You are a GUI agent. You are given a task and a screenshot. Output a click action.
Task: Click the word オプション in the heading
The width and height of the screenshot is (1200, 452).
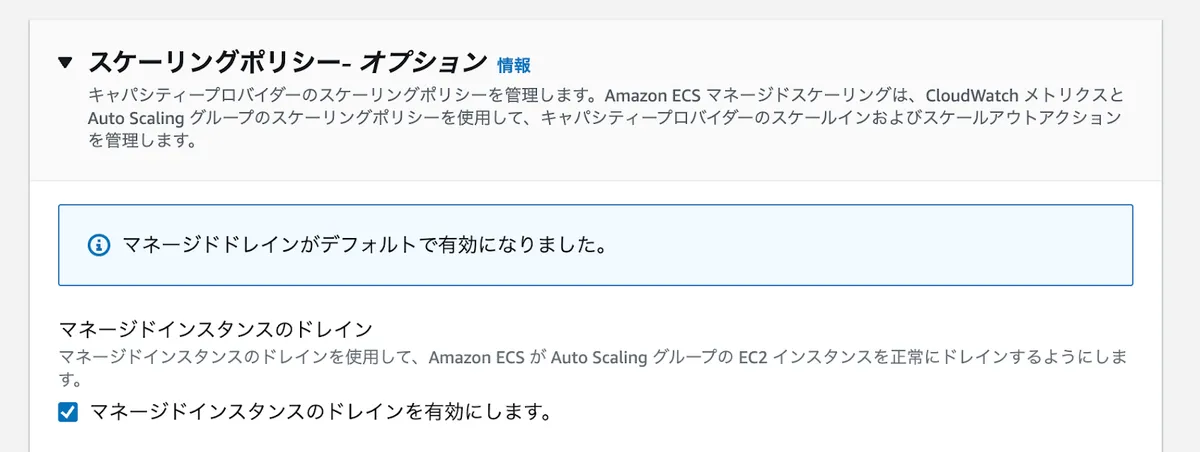423,62
